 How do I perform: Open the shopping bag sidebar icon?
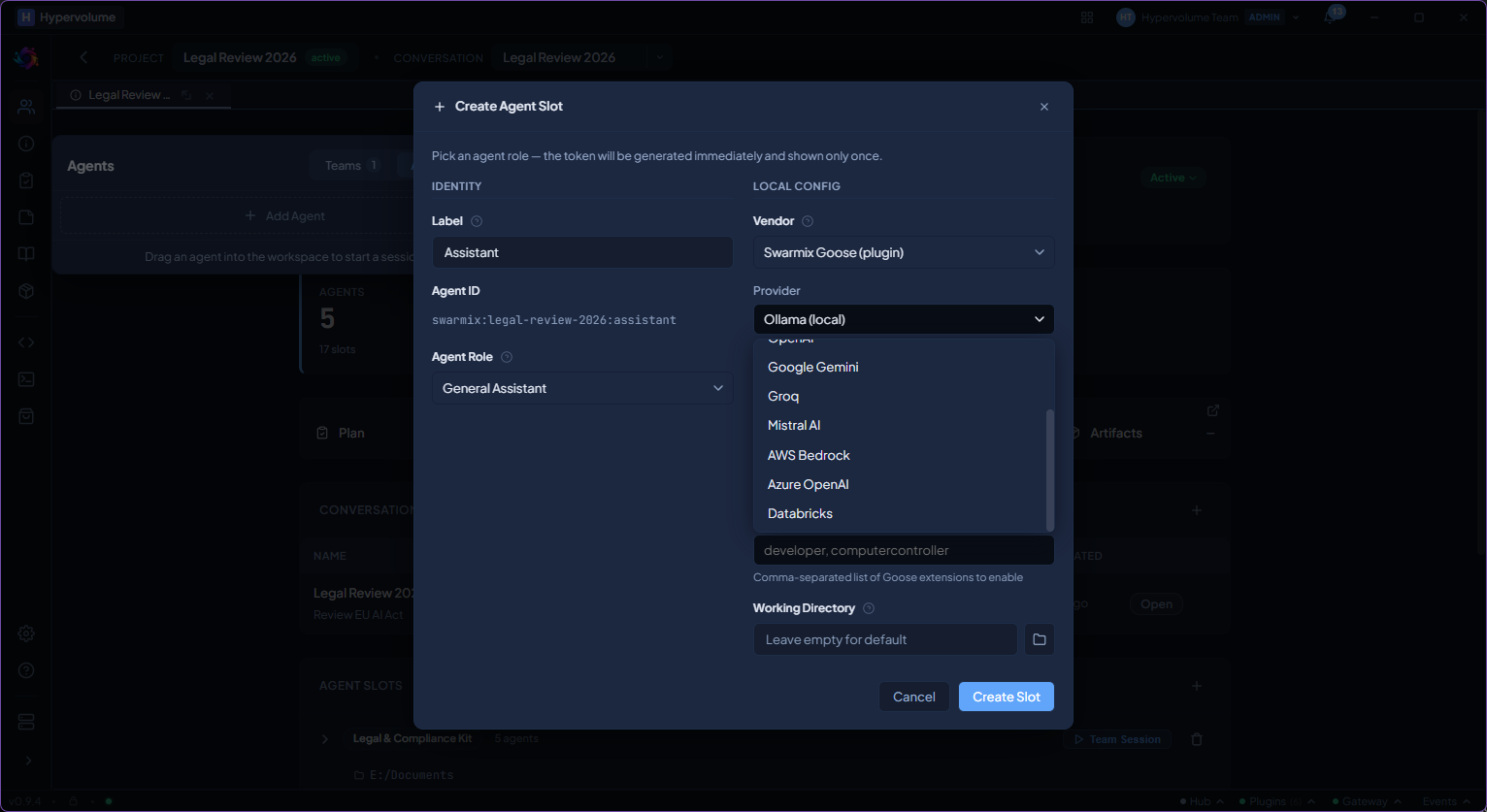click(26, 416)
